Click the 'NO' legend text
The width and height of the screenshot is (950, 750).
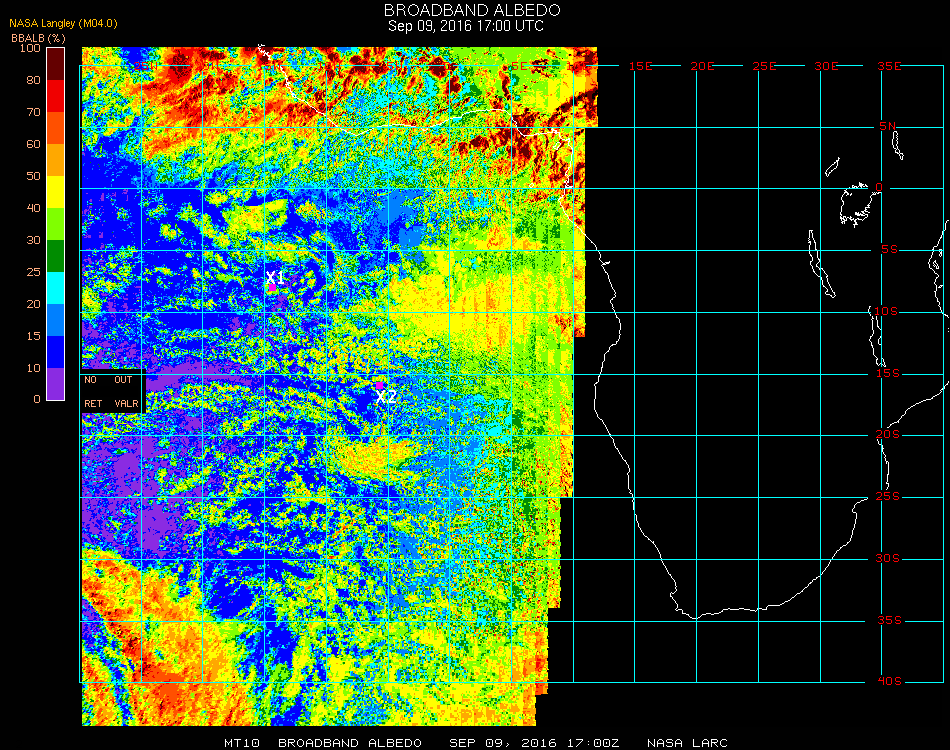pos(90,380)
